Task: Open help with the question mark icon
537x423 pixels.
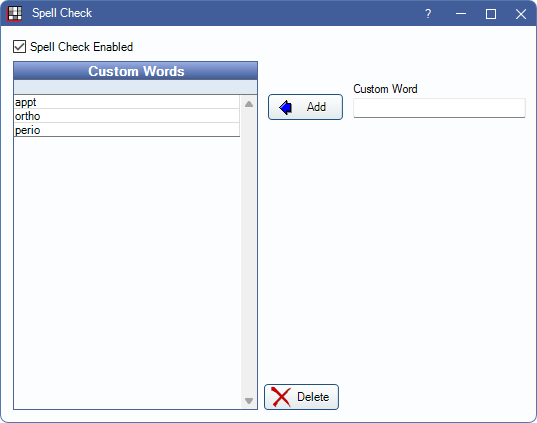Action: click(428, 14)
